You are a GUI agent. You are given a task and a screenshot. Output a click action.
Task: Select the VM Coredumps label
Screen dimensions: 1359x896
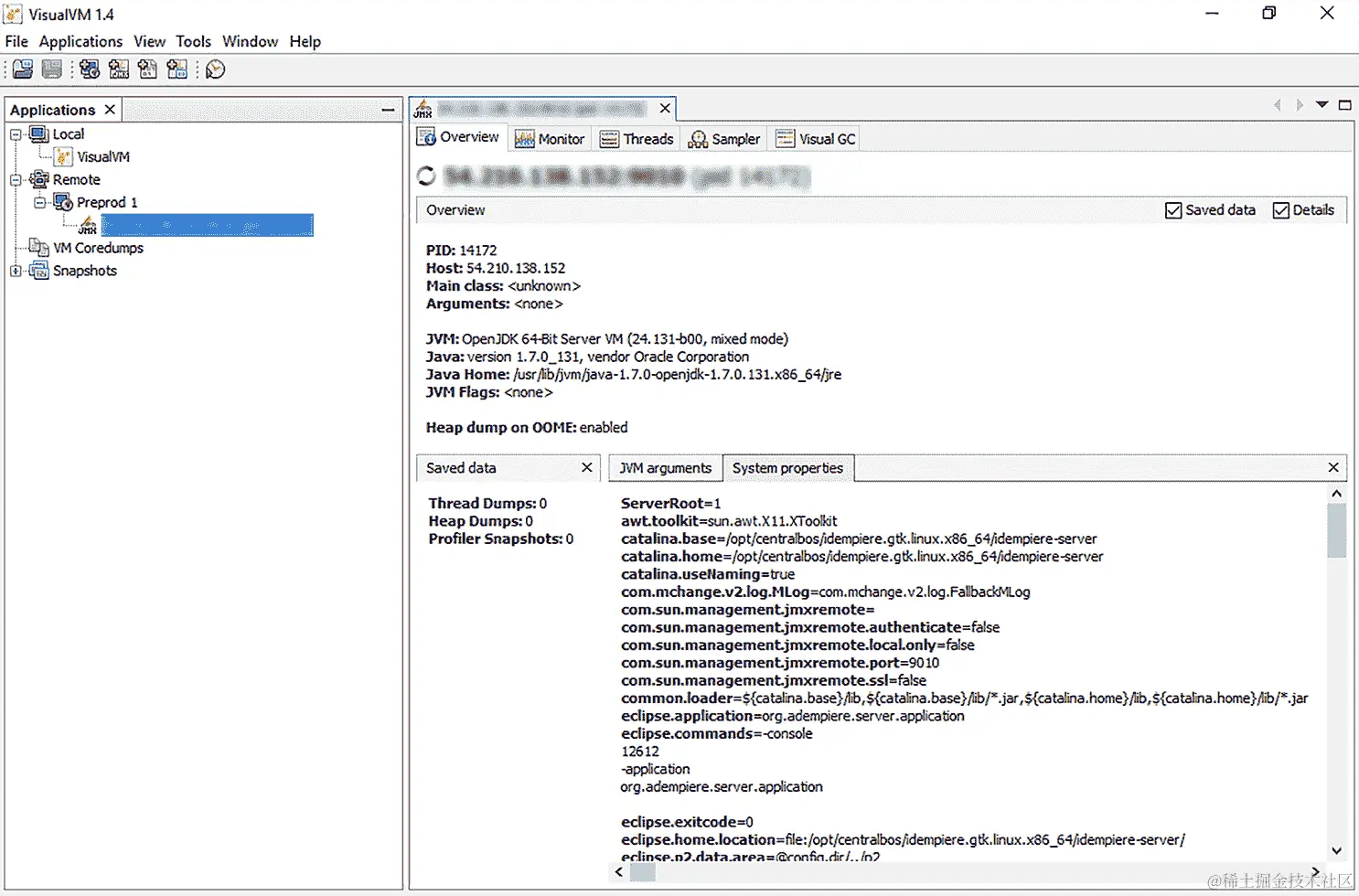pos(98,248)
